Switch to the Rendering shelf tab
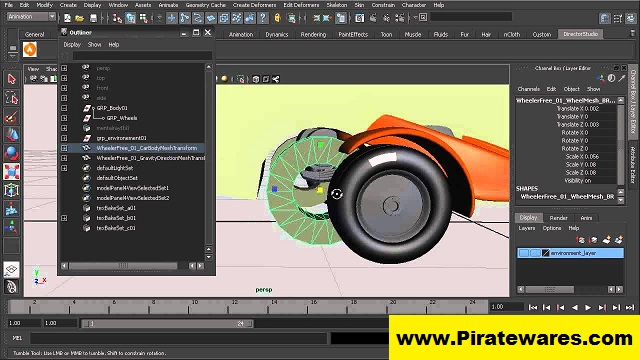The height and width of the screenshot is (360, 640). point(313,35)
